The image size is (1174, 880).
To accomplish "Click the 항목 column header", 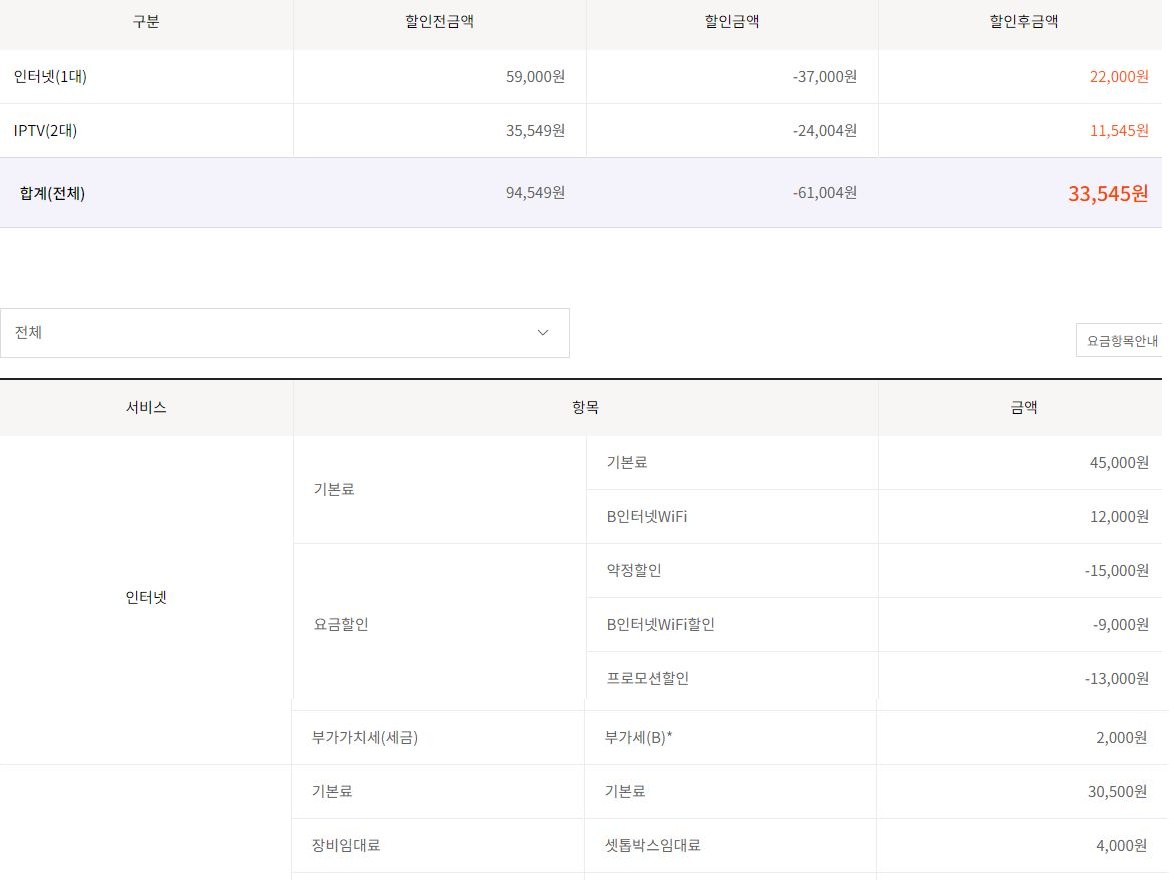I will 585,407.
